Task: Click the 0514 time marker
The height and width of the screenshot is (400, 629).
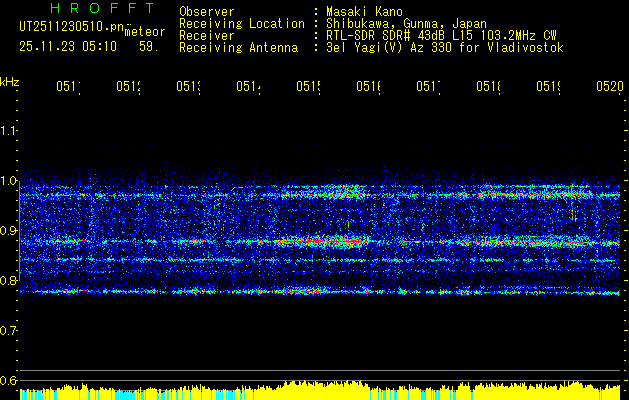Action: click(x=248, y=86)
